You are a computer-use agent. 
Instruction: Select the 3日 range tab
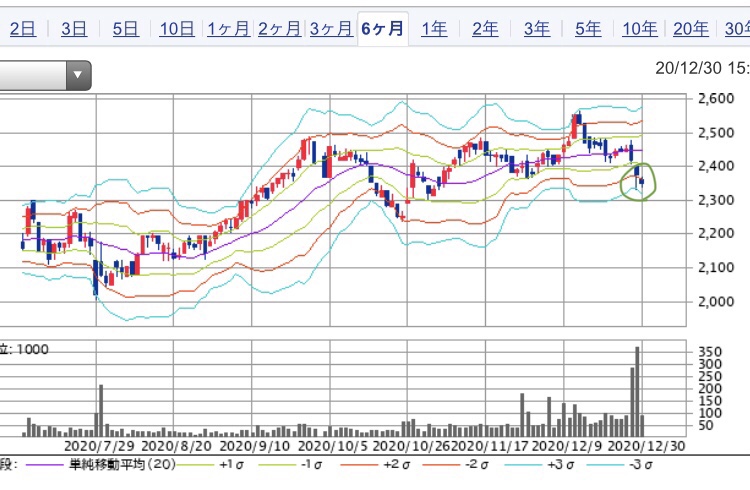74,28
